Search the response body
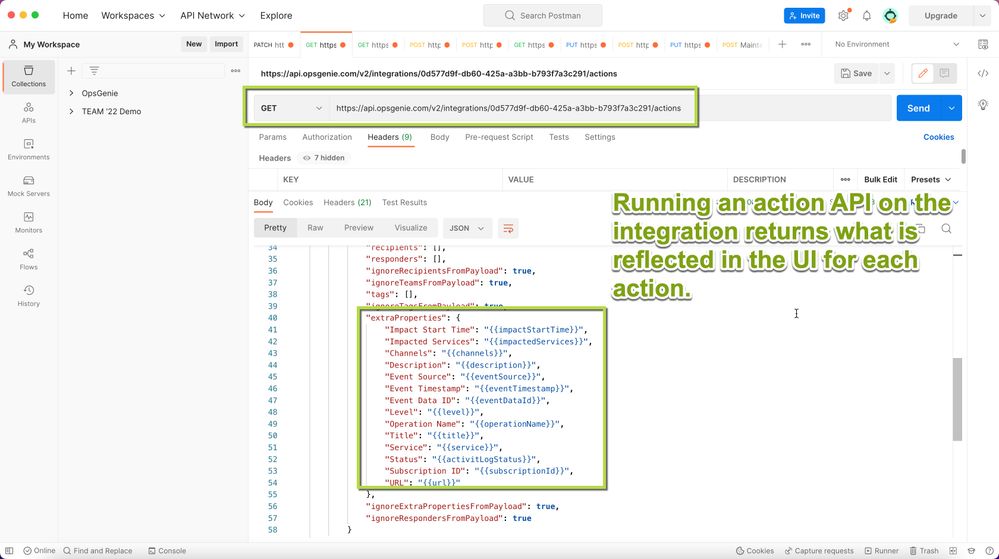Screen dimensions: 999x559 [946, 228]
